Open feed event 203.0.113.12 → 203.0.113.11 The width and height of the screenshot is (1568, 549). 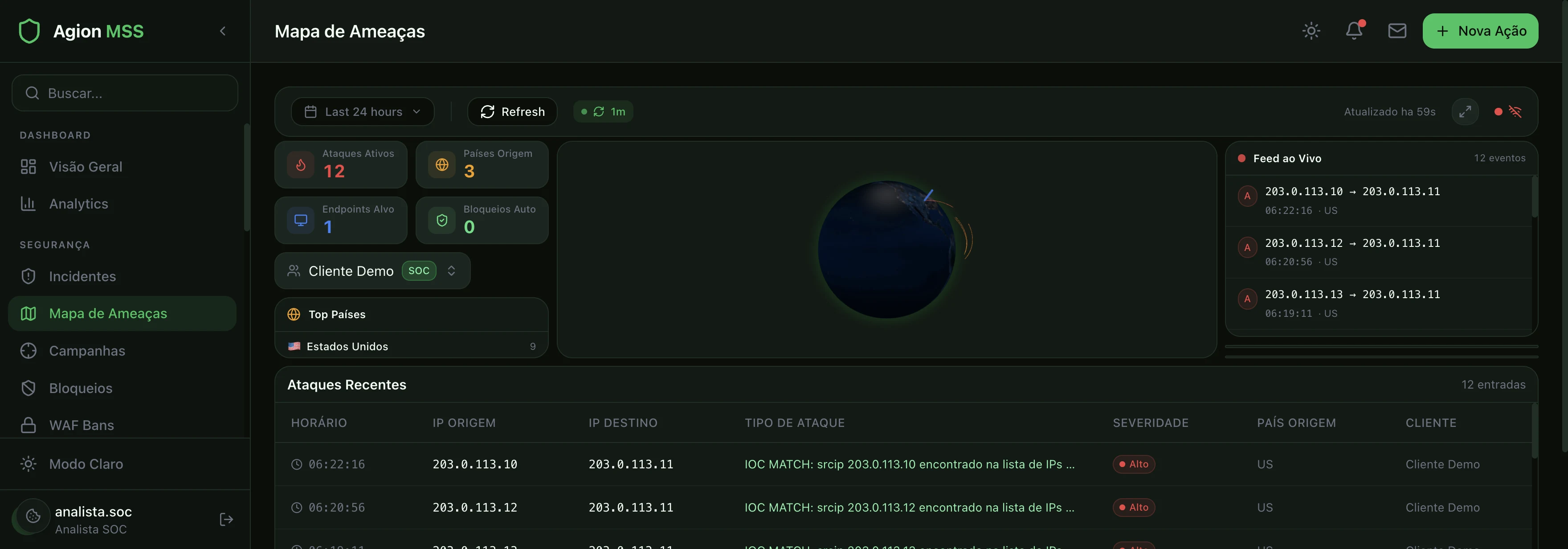[x=1378, y=253]
